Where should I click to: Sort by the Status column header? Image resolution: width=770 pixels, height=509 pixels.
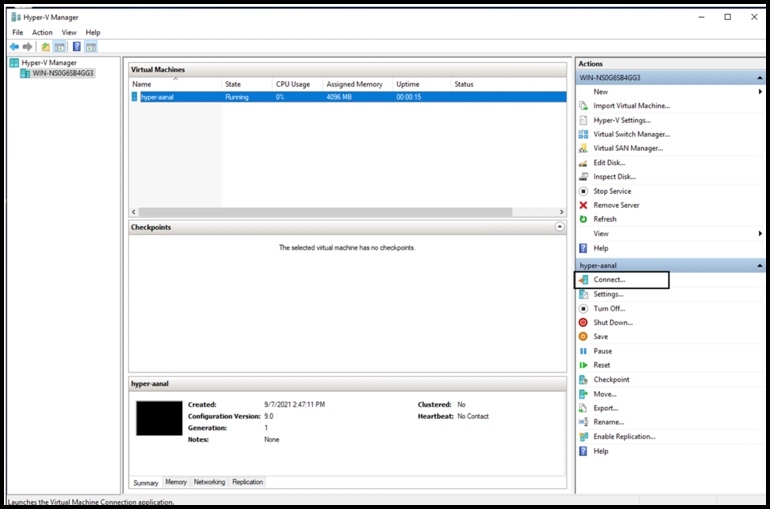(508, 84)
